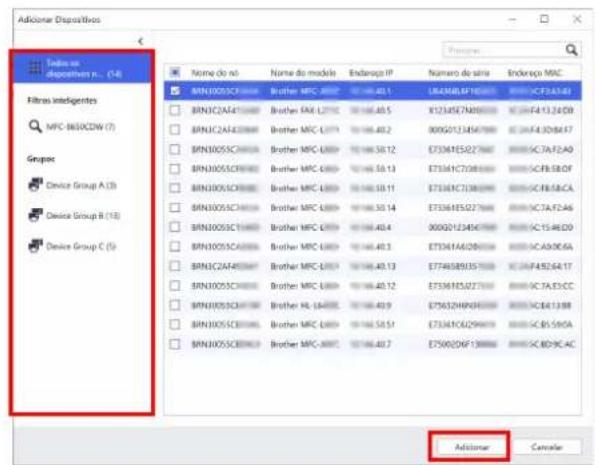Click the node name in the 40.3 row
595x465 pixels.
225,247
